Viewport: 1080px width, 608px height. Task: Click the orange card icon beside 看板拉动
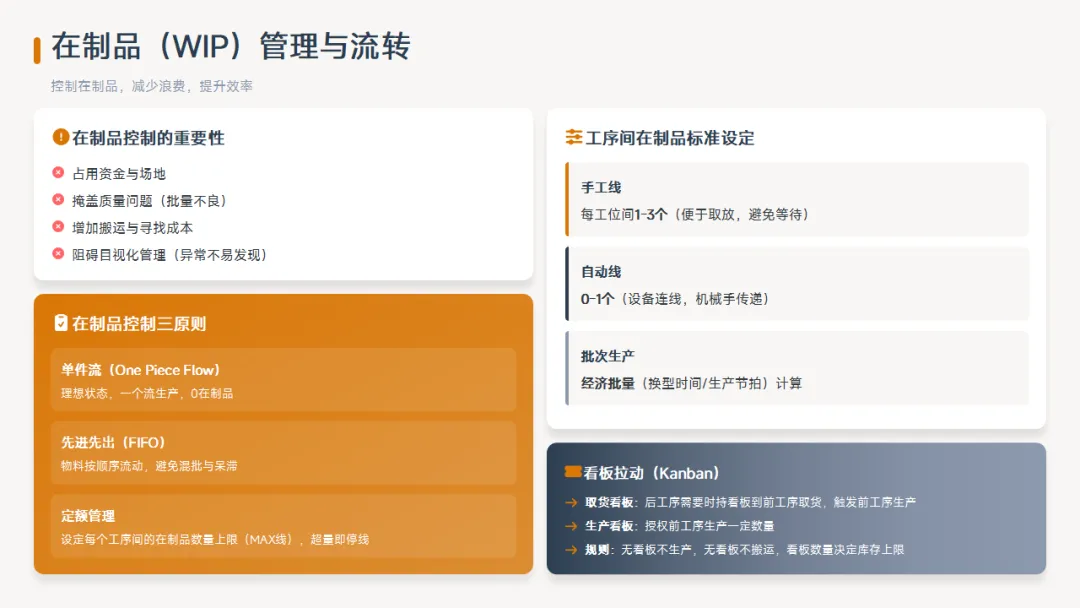click(x=572, y=472)
